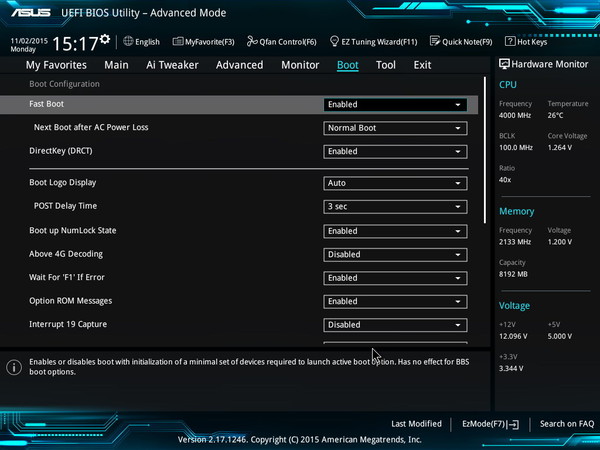Screen dimensions: 600x450
Task: Click the Quick Note notepad icon
Action: click(x=435, y=41)
